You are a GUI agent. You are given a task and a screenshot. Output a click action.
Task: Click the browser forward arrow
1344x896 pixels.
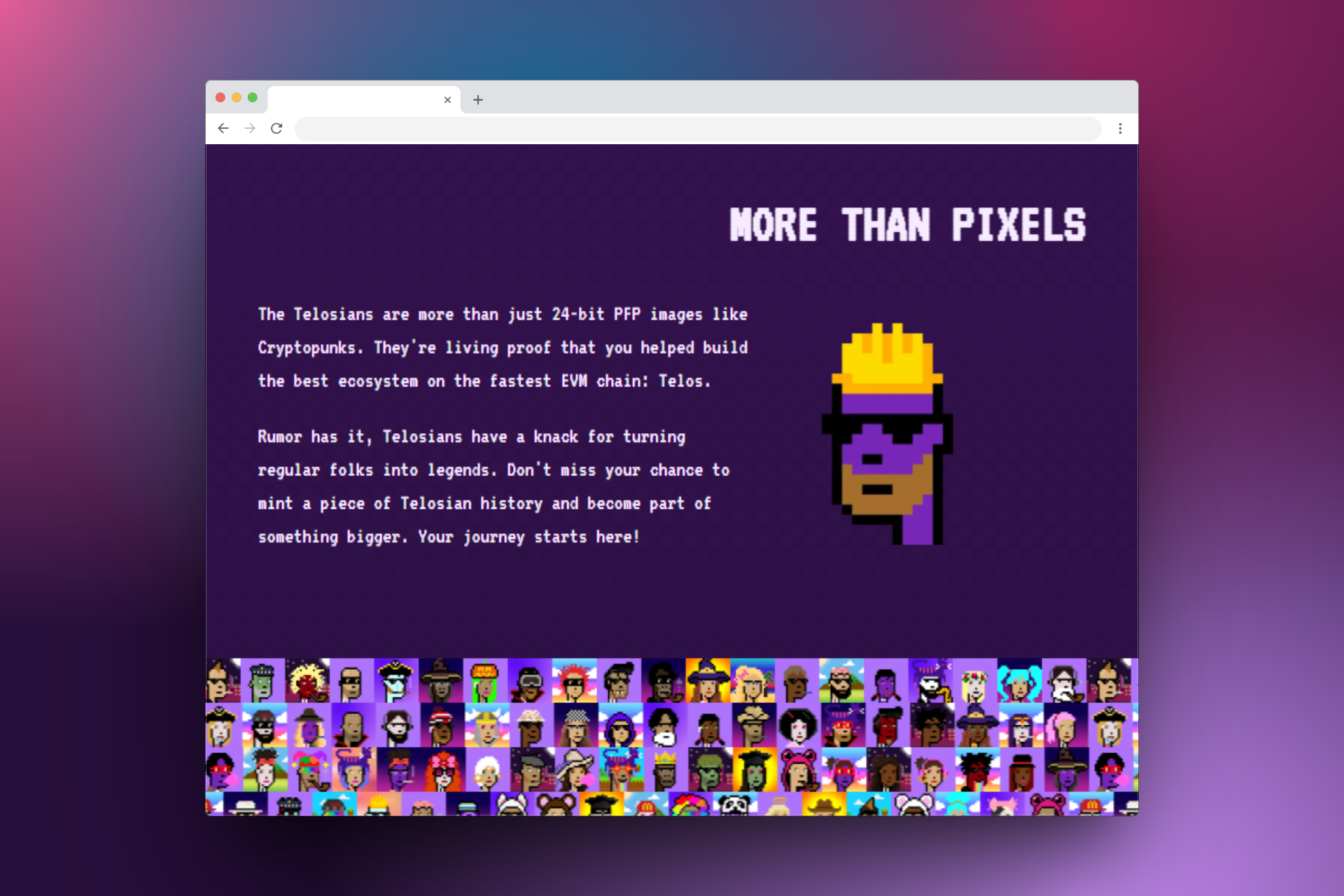pos(250,128)
